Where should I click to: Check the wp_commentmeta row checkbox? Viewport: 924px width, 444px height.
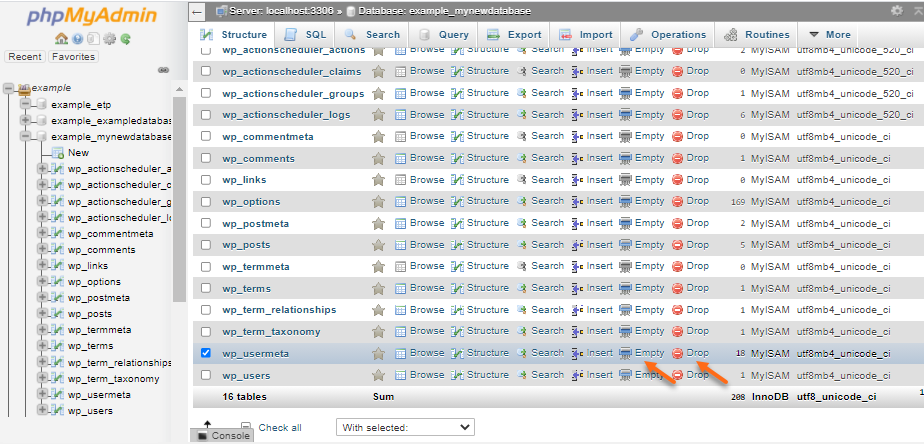tap(206, 136)
